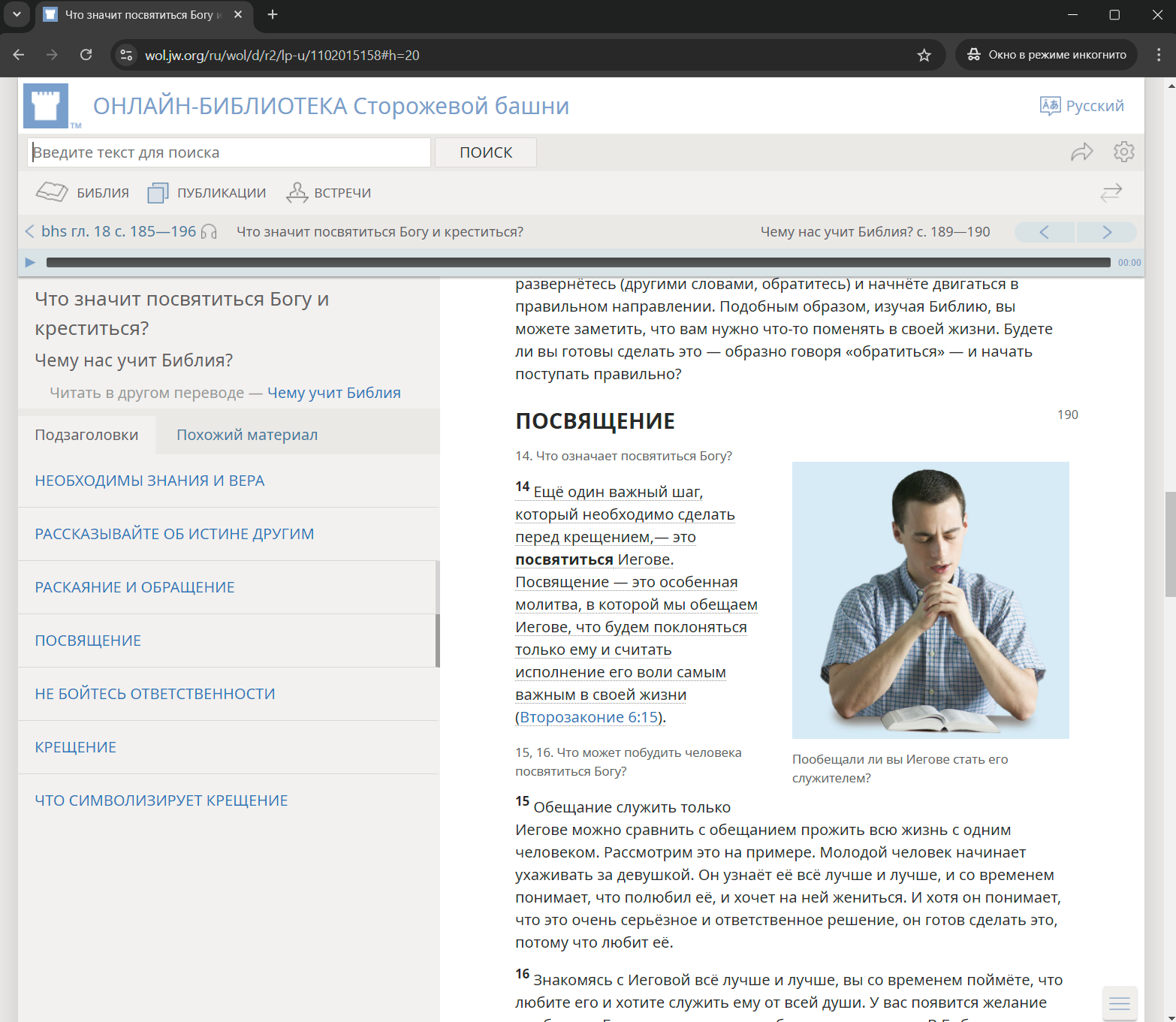
Task: Click the headphones audio icon
Action: point(209,231)
